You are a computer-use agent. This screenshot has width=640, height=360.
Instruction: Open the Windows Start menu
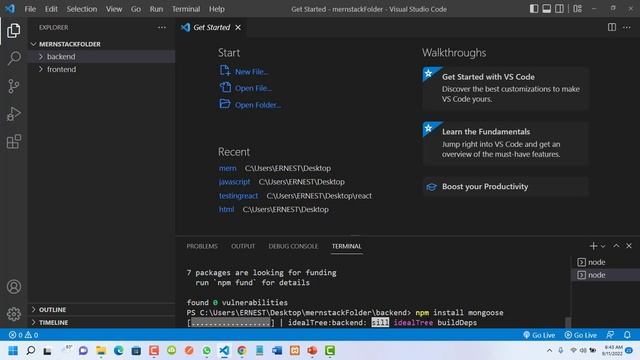(x=13, y=351)
